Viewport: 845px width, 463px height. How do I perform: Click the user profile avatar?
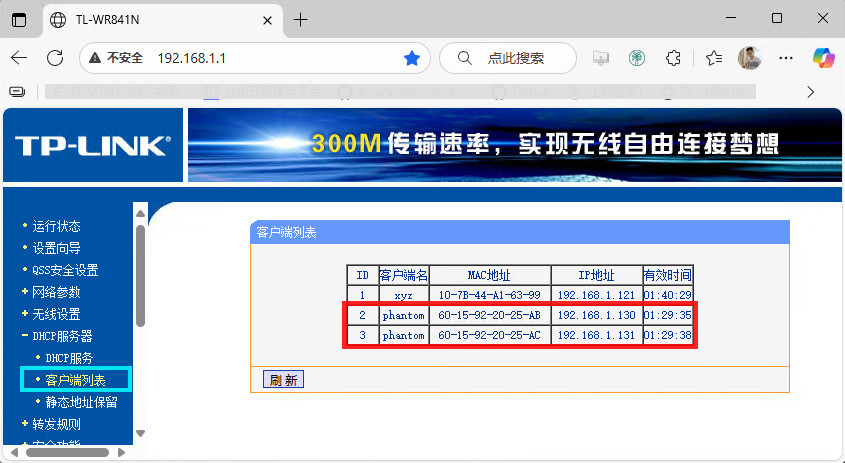click(750, 58)
